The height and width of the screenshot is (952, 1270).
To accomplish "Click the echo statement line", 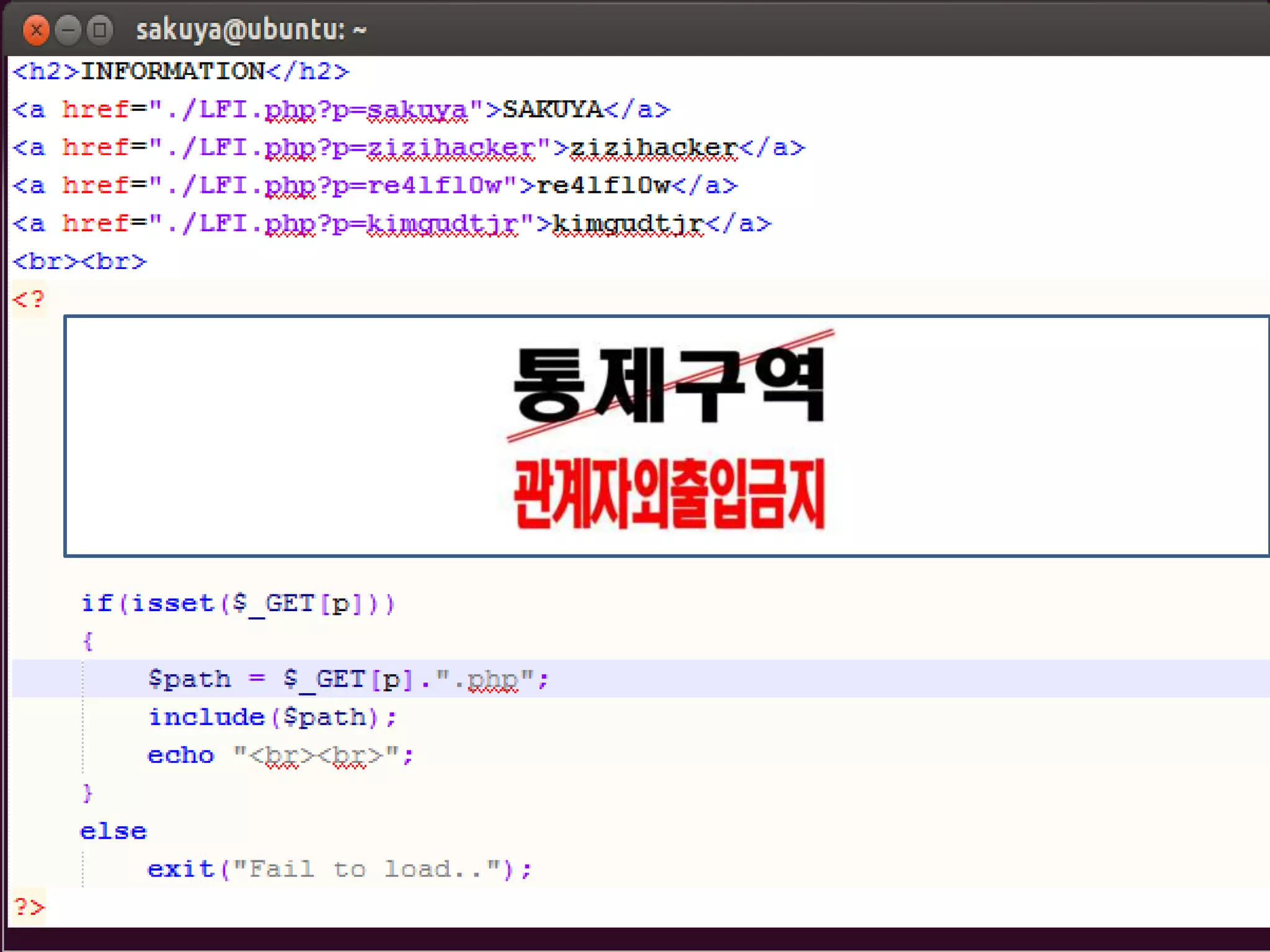I will point(279,756).
